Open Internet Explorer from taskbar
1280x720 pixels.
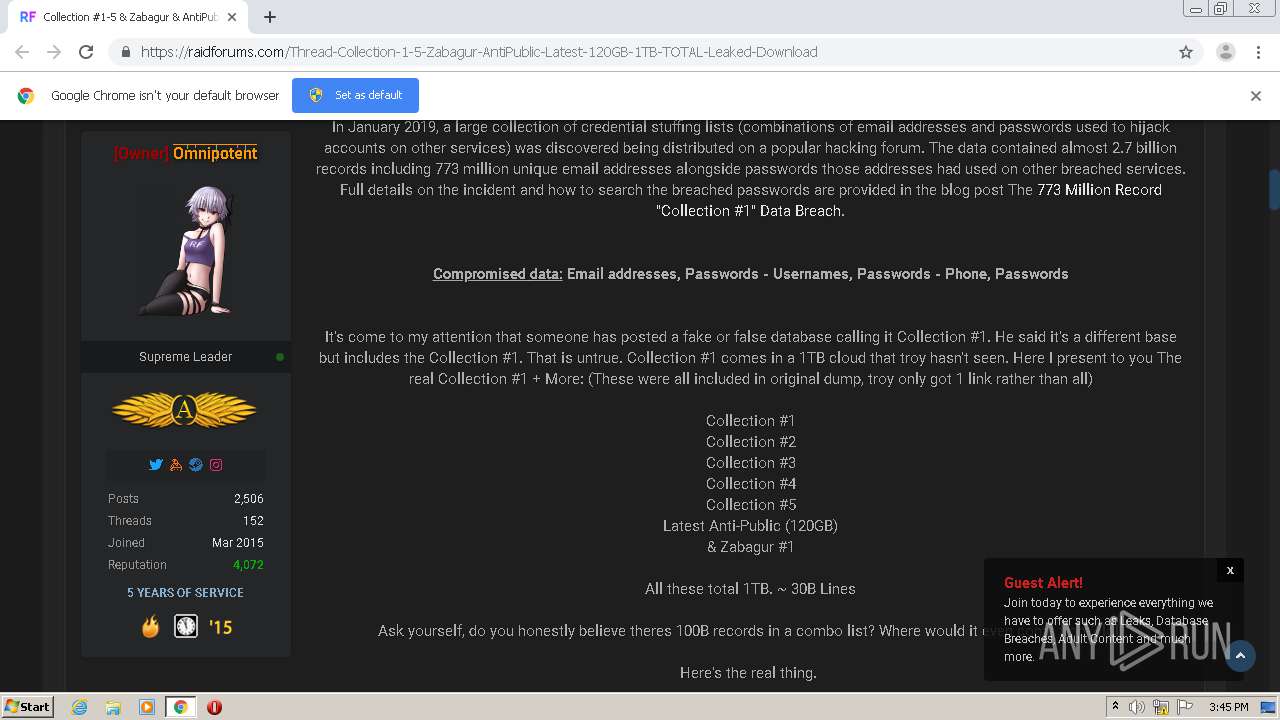tap(79, 707)
